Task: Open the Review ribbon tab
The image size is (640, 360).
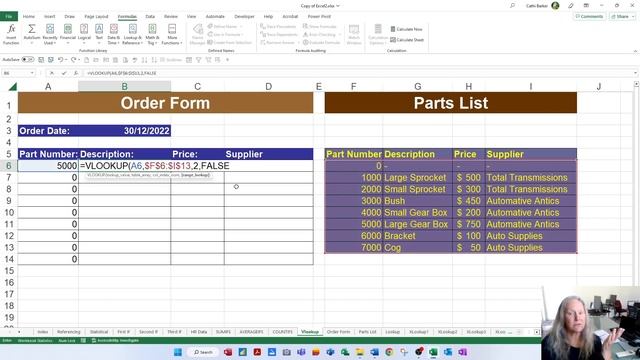Action: tap(171, 16)
